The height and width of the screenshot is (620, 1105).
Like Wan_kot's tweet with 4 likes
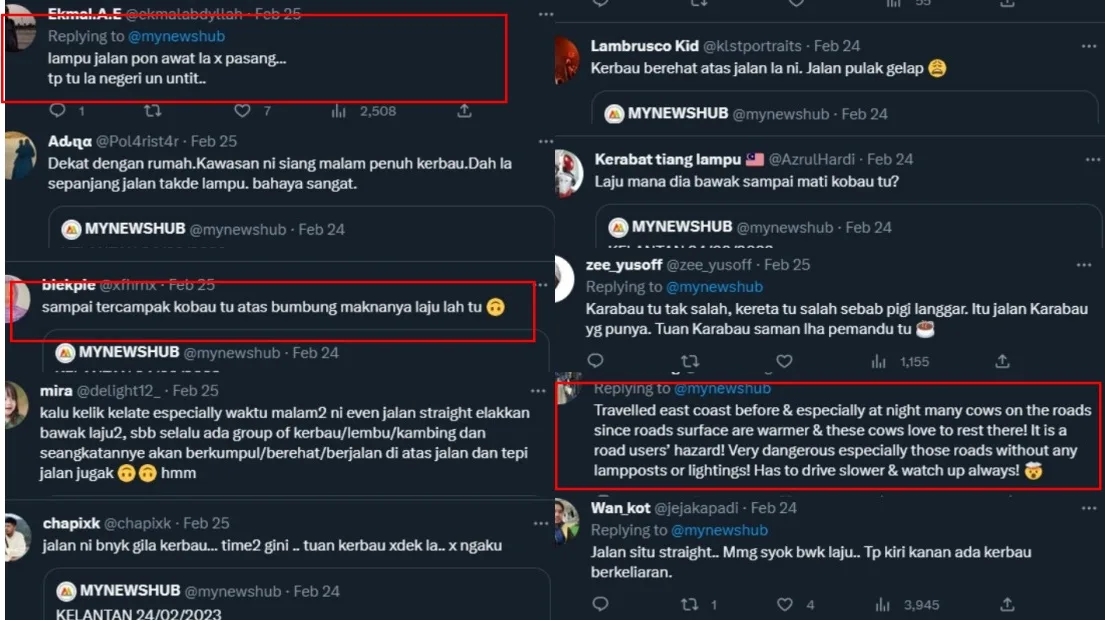(x=785, y=605)
